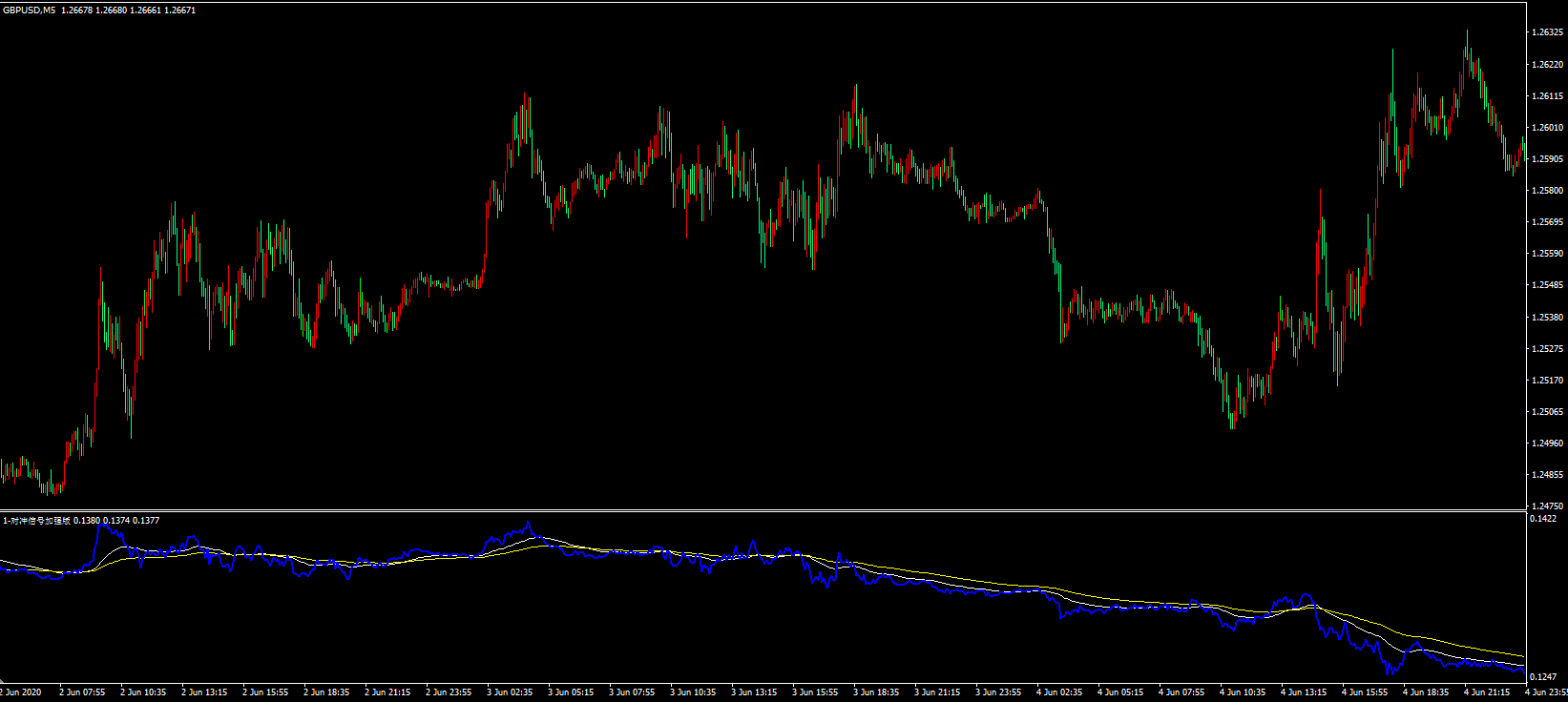Click the 1.25800 price axis label
The image size is (1568, 702).
1546,191
